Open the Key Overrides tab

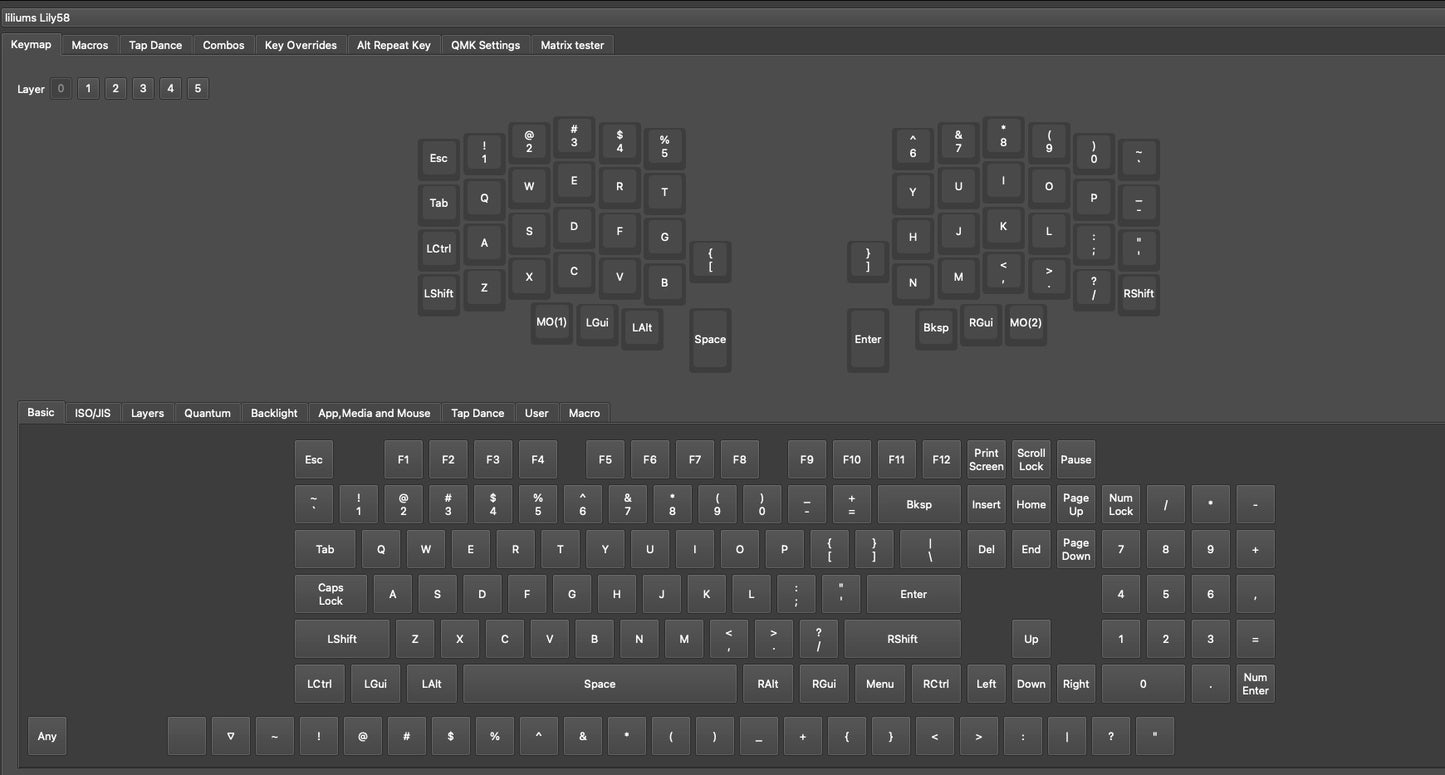[x=300, y=45]
